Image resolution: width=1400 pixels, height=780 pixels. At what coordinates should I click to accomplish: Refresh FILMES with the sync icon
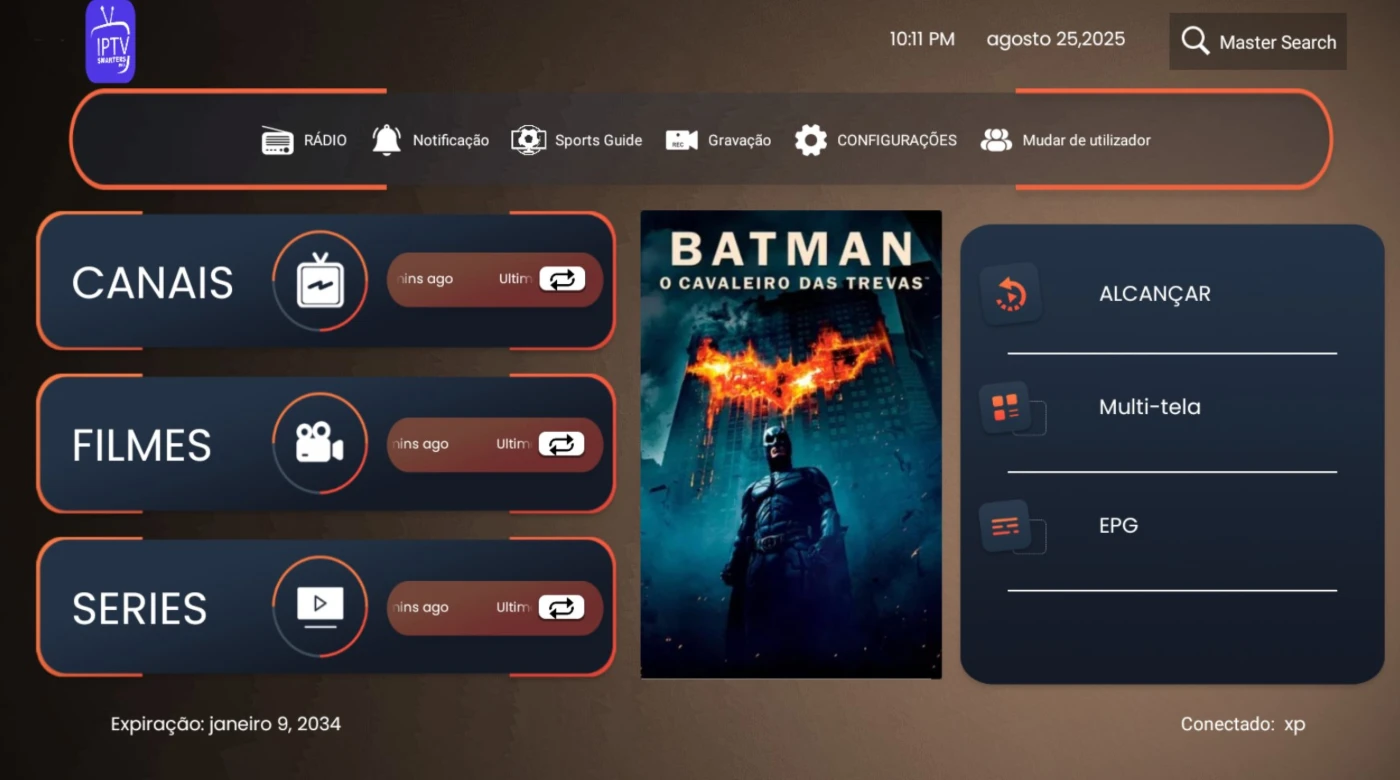point(561,444)
